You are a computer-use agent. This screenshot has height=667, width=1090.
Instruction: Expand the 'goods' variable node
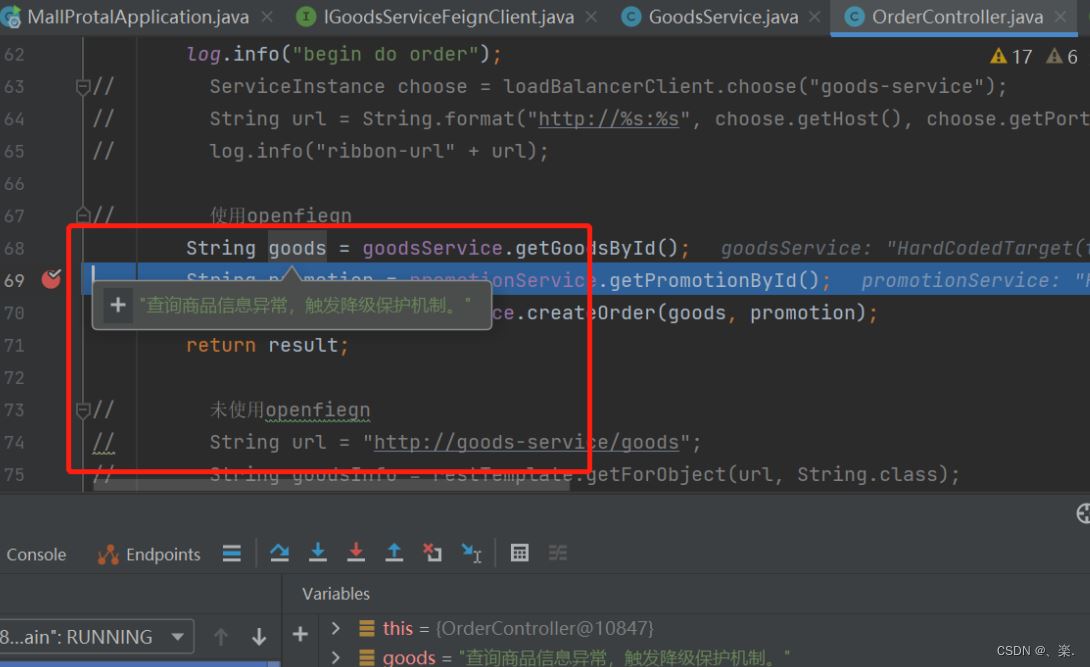coord(336,657)
